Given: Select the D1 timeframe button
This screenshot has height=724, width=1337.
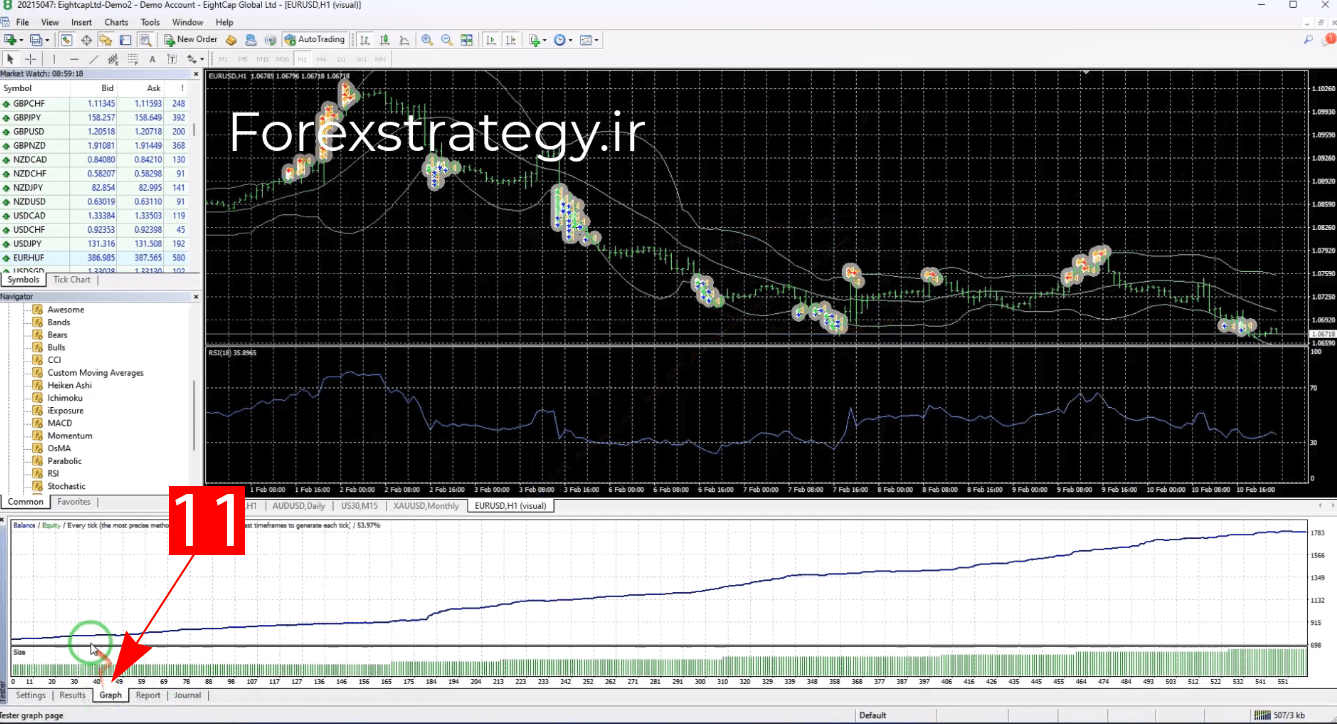Looking at the screenshot, I should (x=341, y=60).
